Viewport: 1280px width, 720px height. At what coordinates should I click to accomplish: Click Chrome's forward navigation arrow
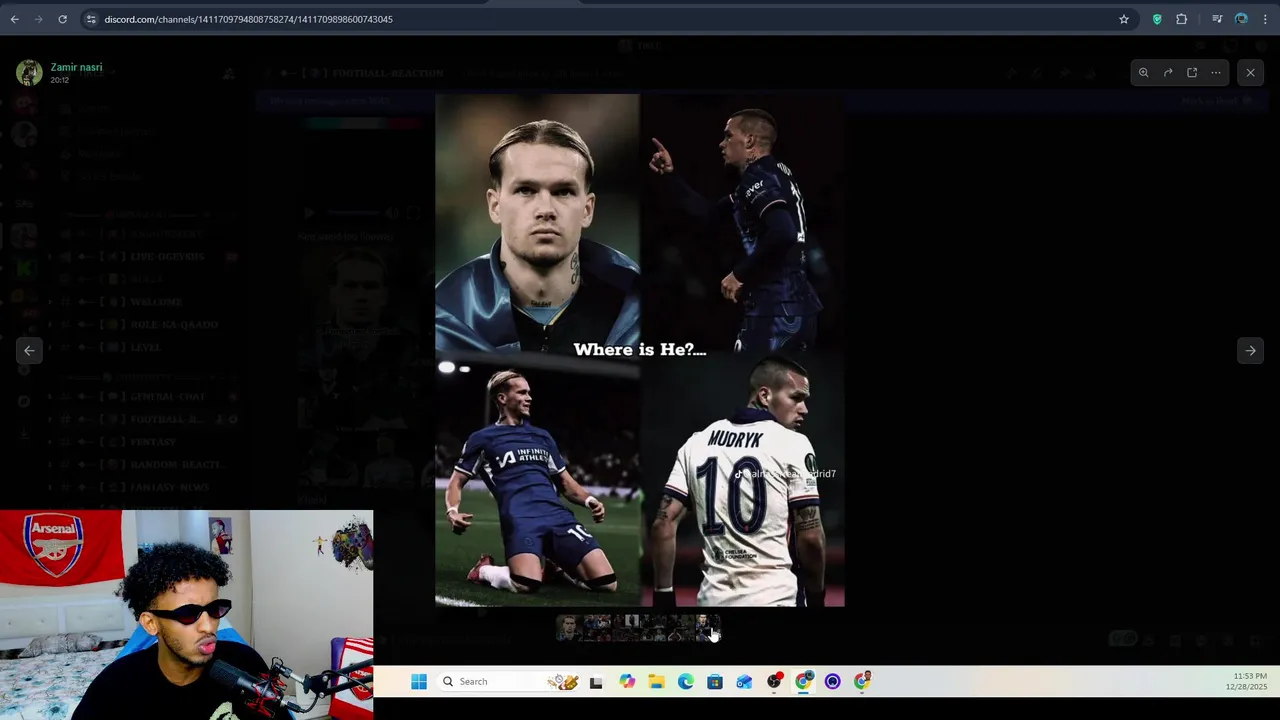(x=38, y=19)
